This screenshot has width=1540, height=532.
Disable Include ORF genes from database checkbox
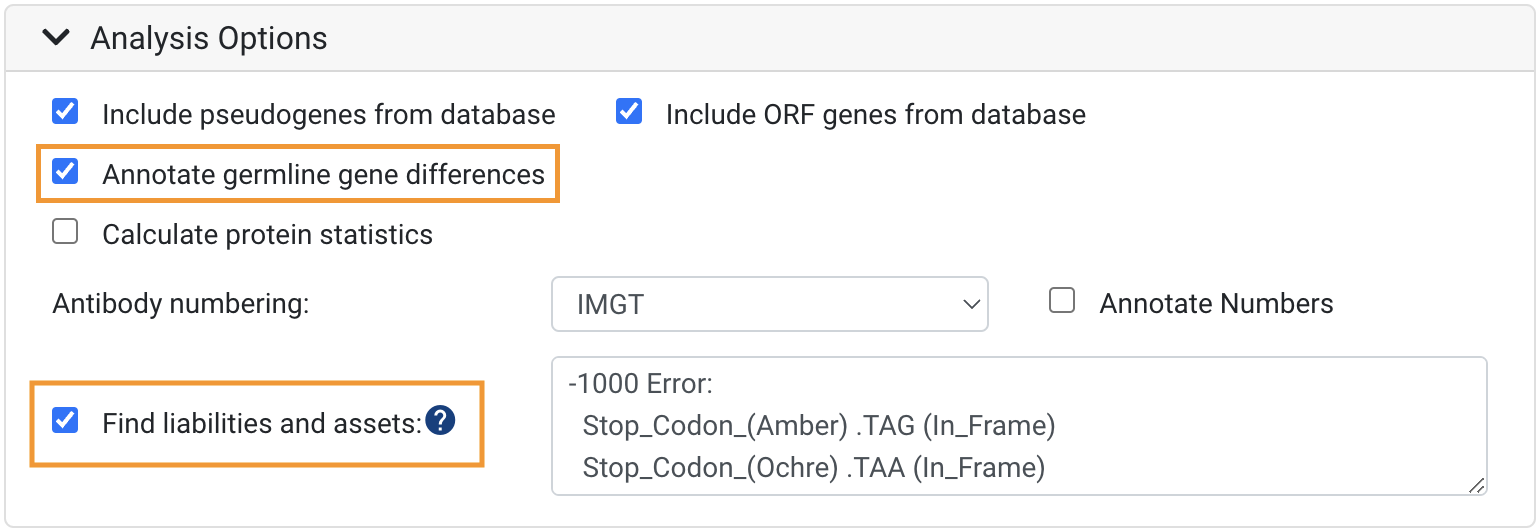coord(629,111)
